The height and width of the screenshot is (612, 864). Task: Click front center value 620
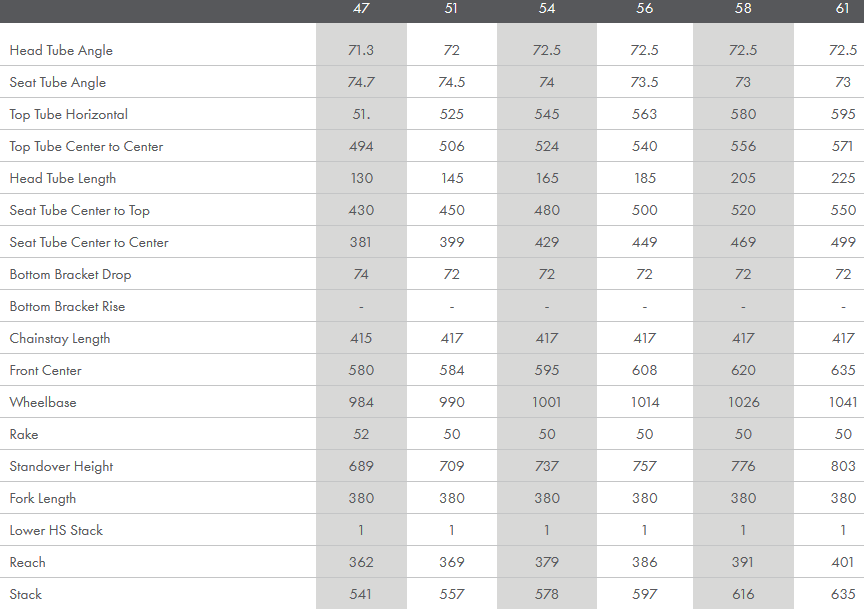(743, 370)
